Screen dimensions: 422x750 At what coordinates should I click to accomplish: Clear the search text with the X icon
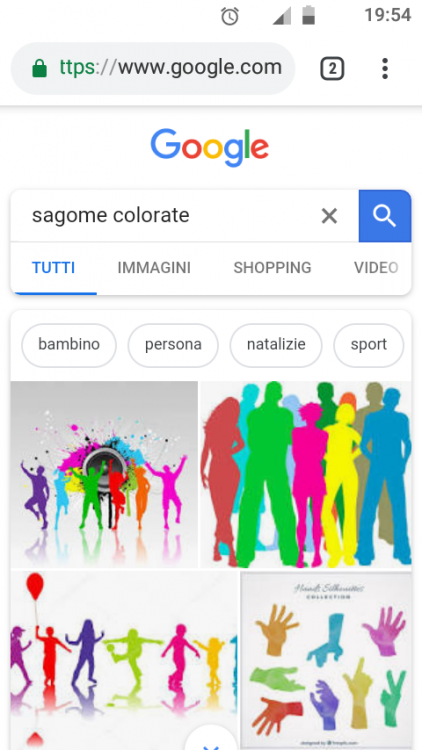329,216
